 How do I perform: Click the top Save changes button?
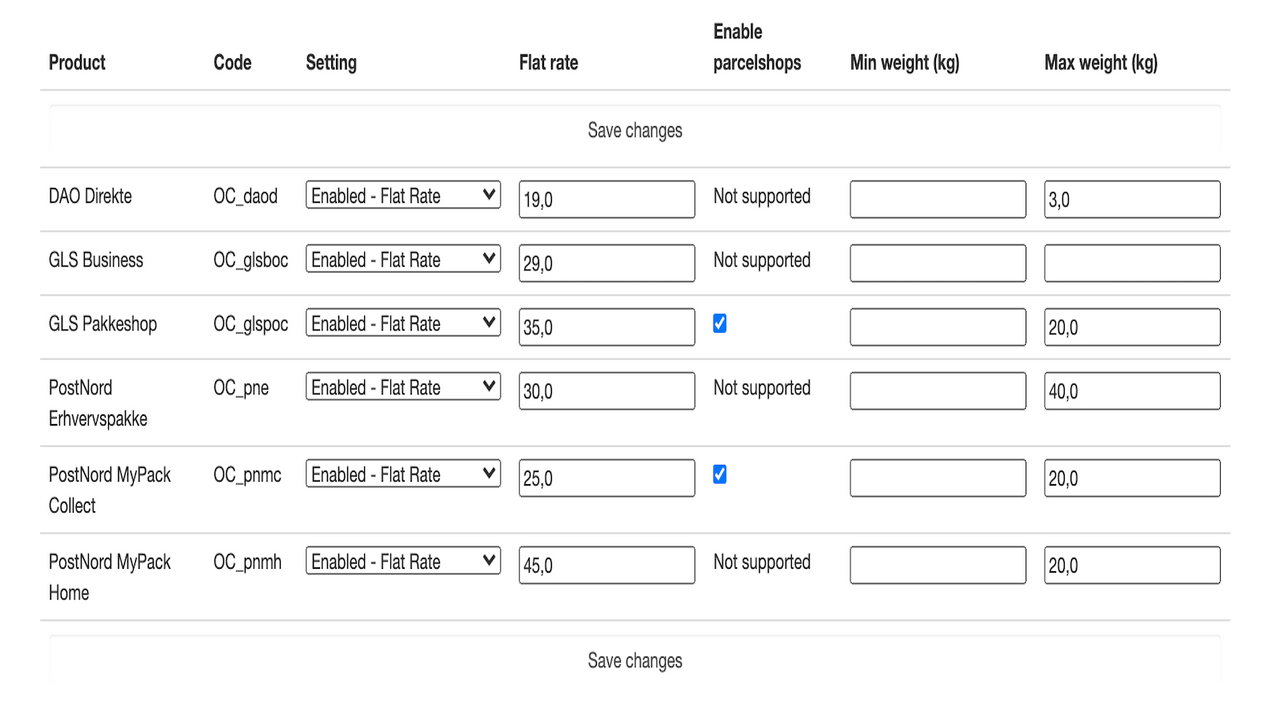click(x=635, y=130)
